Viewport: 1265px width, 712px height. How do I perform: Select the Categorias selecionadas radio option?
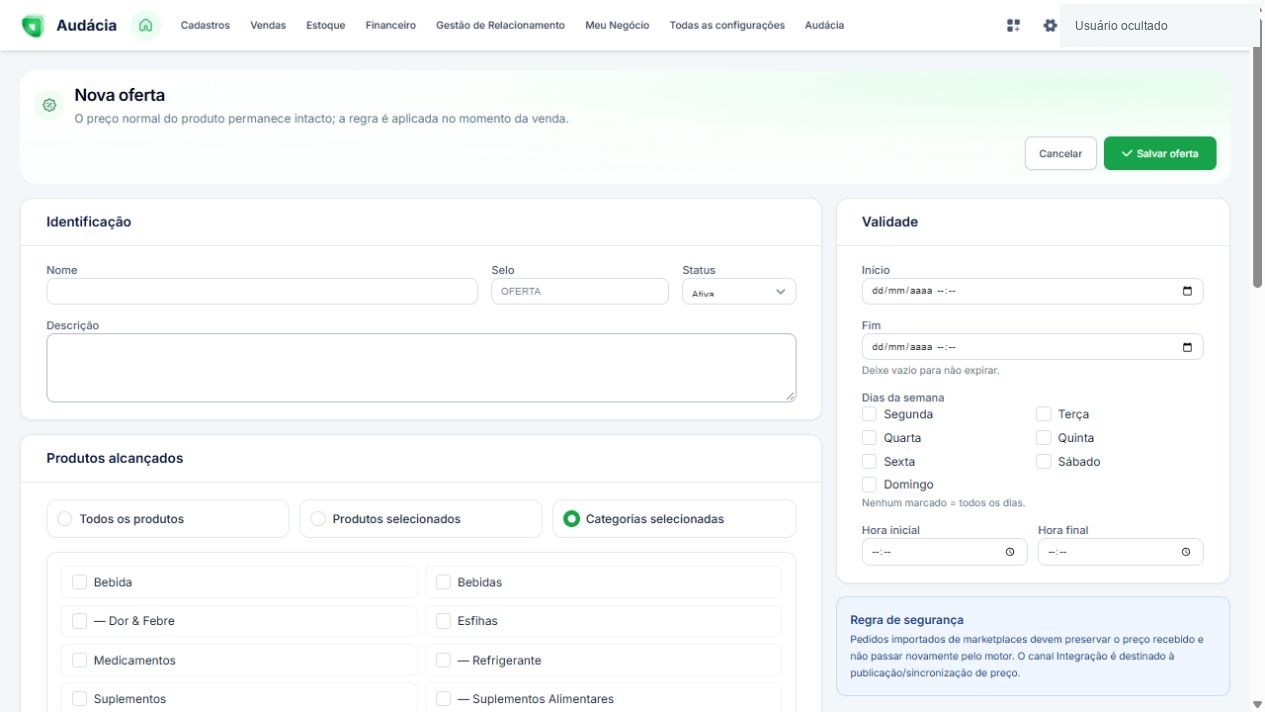pos(572,519)
